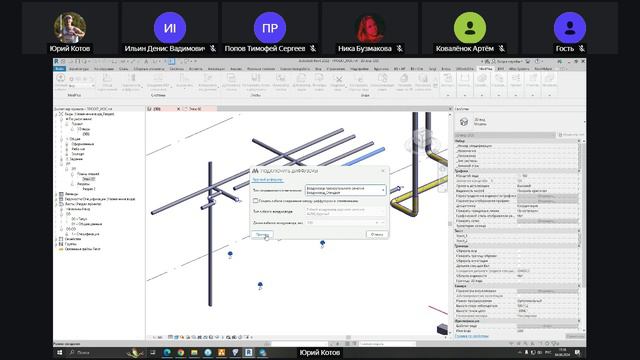The image size is (640, 360).
Task: Click the user sign-in icon in Revit title bar
Action: coord(493,62)
